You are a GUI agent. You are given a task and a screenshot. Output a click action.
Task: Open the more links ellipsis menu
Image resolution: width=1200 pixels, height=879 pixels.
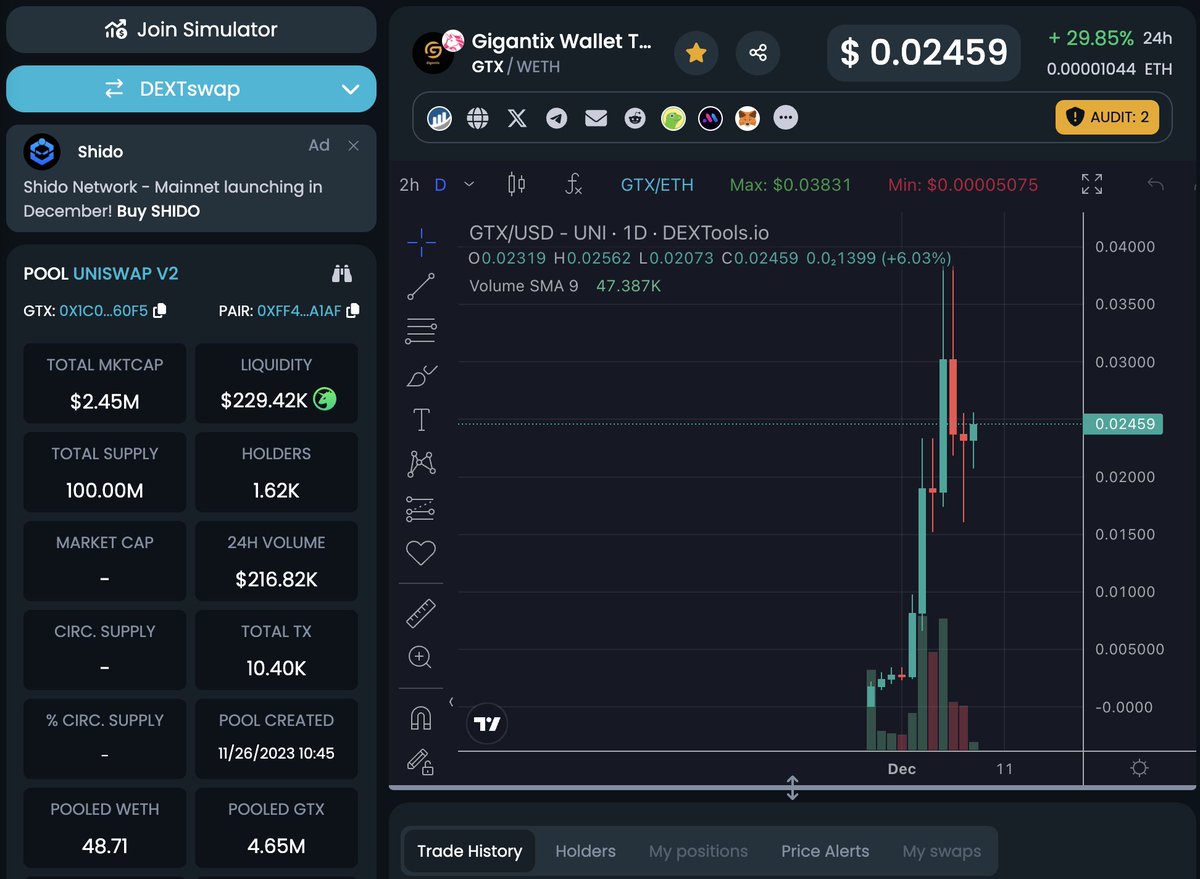point(786,117)
